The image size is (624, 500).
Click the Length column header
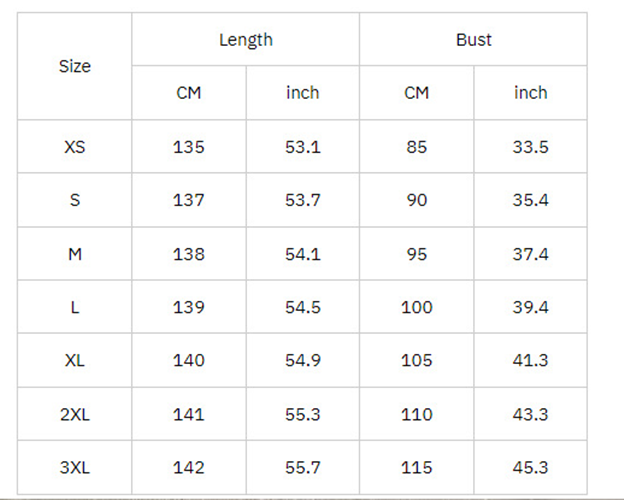pyautogui.click(x=246, y=40)
